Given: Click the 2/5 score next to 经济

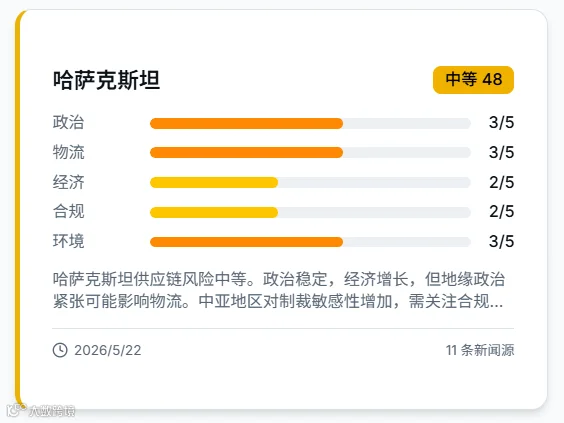Looking at the screenshot, I should point(501,182).
